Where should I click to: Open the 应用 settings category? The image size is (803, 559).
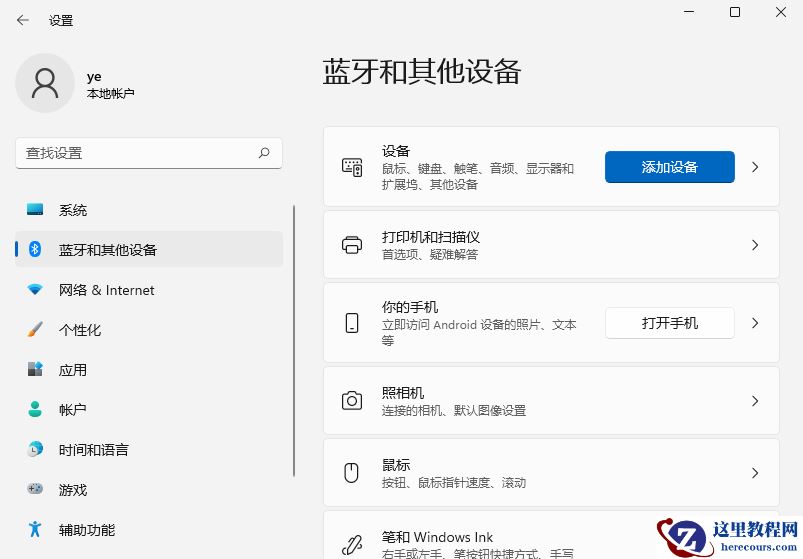pyautogui.click(x=149, y=370)
